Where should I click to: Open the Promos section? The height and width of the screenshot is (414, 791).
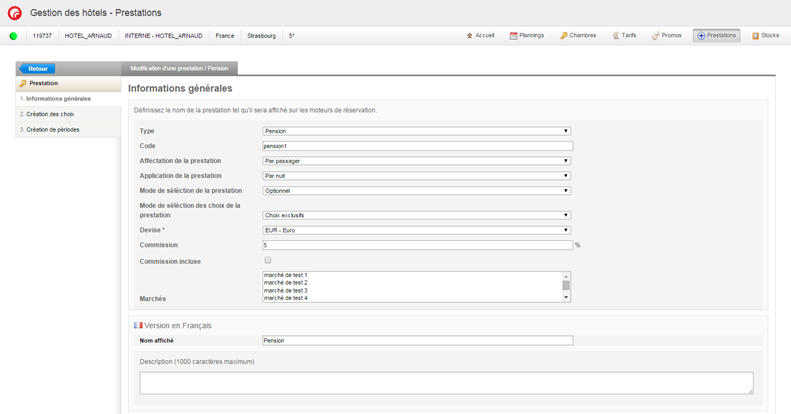(667, 36)
